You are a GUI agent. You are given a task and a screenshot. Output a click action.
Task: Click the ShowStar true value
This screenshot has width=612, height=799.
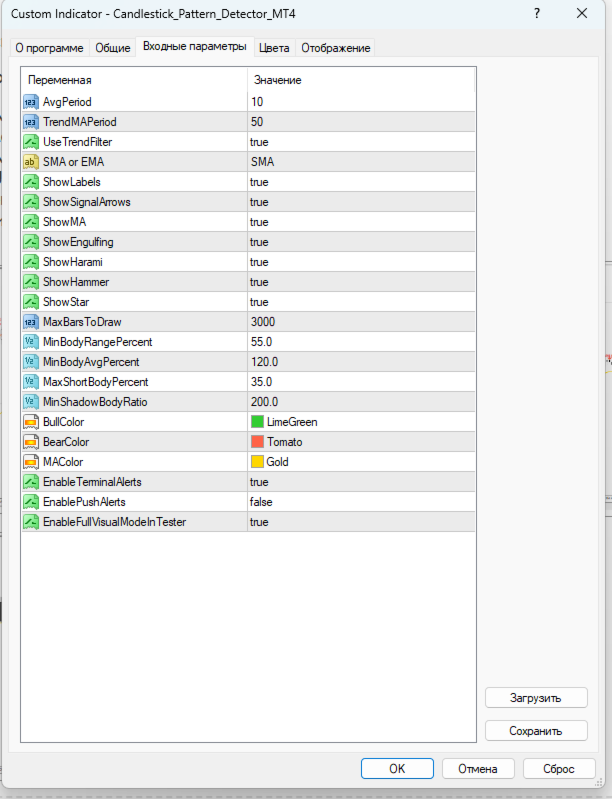(259, 302)
